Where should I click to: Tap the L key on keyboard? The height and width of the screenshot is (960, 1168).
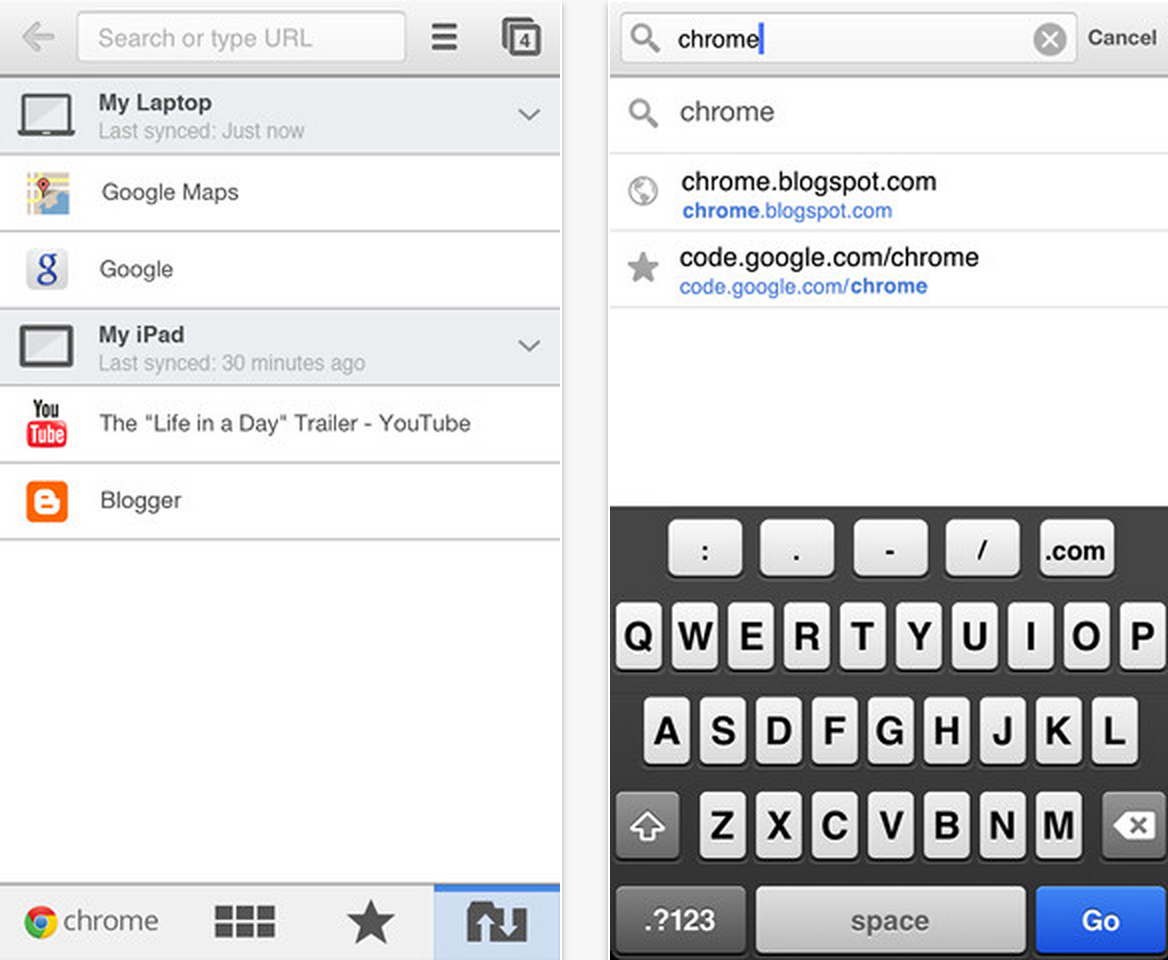pyautogui.click(x=1114, y=731)
